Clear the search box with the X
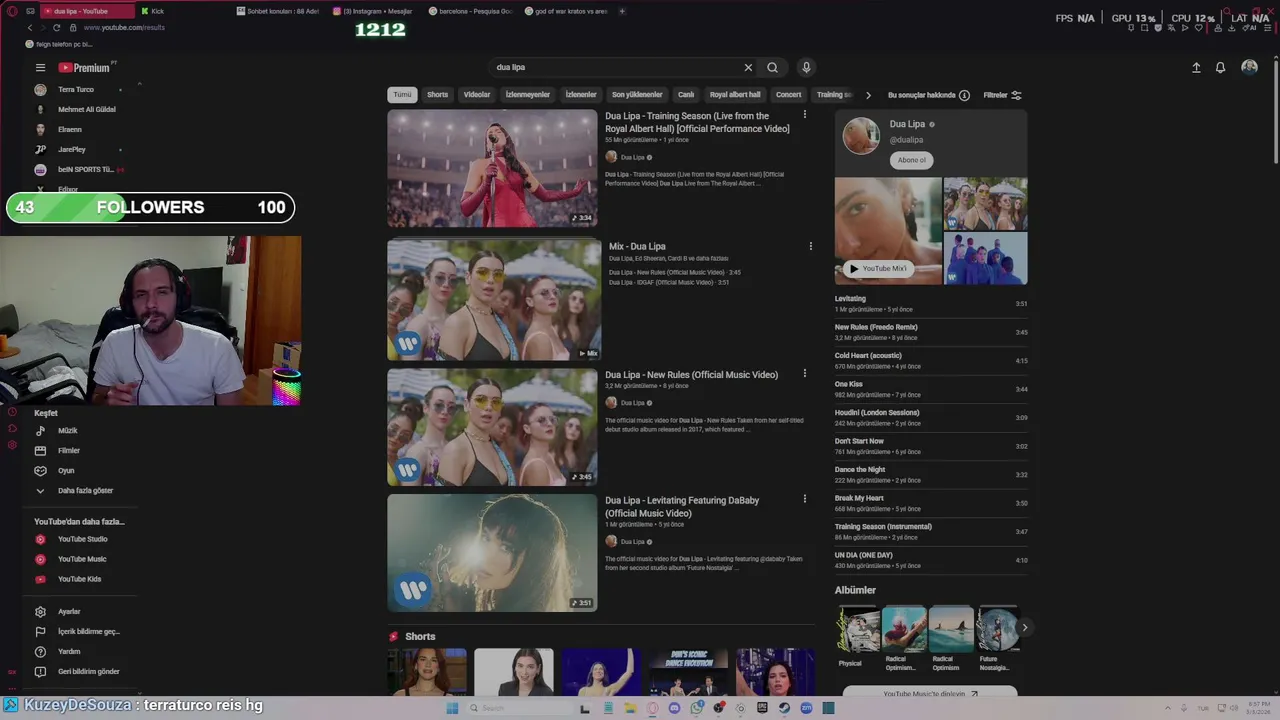This screenshot has height=720, width=1280. click(748, 67)
